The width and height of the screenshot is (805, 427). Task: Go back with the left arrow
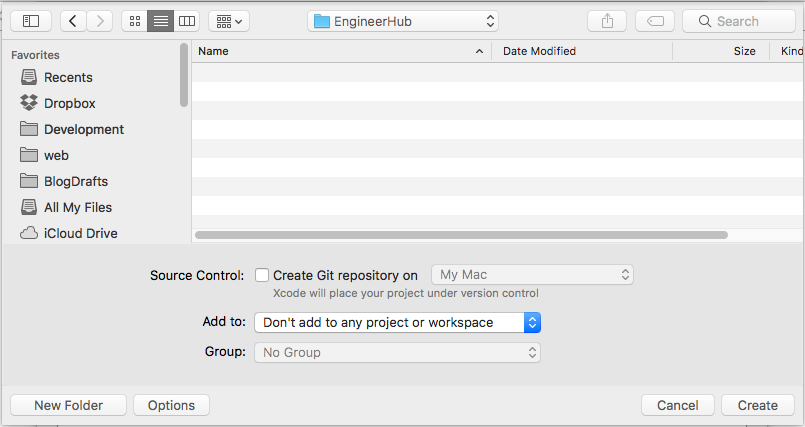pos(73,21)
